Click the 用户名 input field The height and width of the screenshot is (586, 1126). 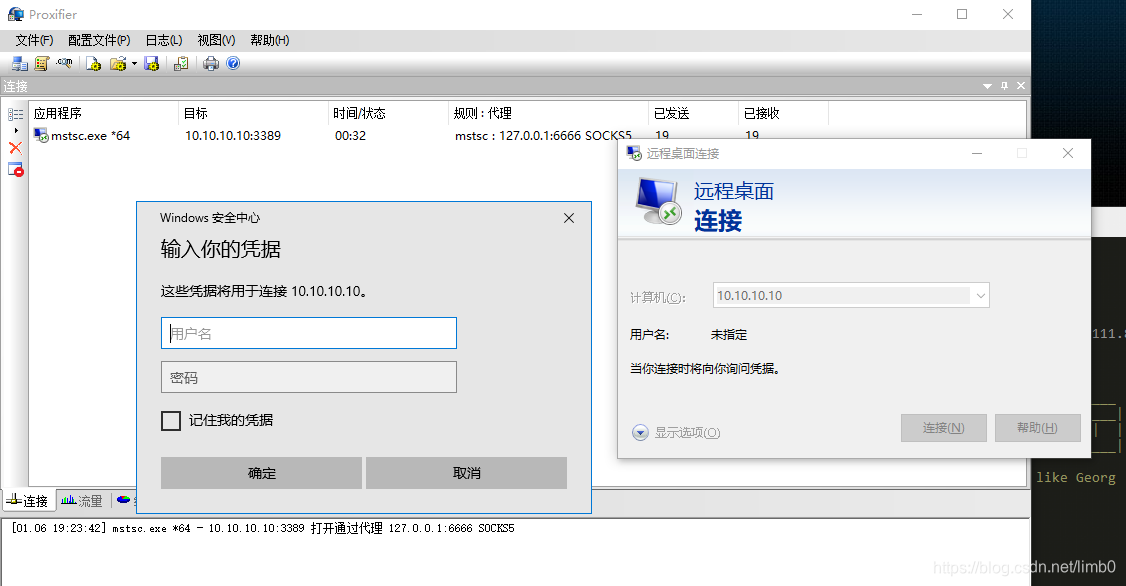tap(309, 333)
